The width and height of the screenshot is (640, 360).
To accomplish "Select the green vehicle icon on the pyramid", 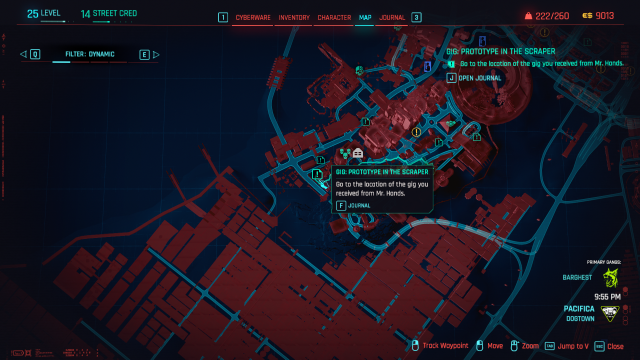I will (450, 123).
